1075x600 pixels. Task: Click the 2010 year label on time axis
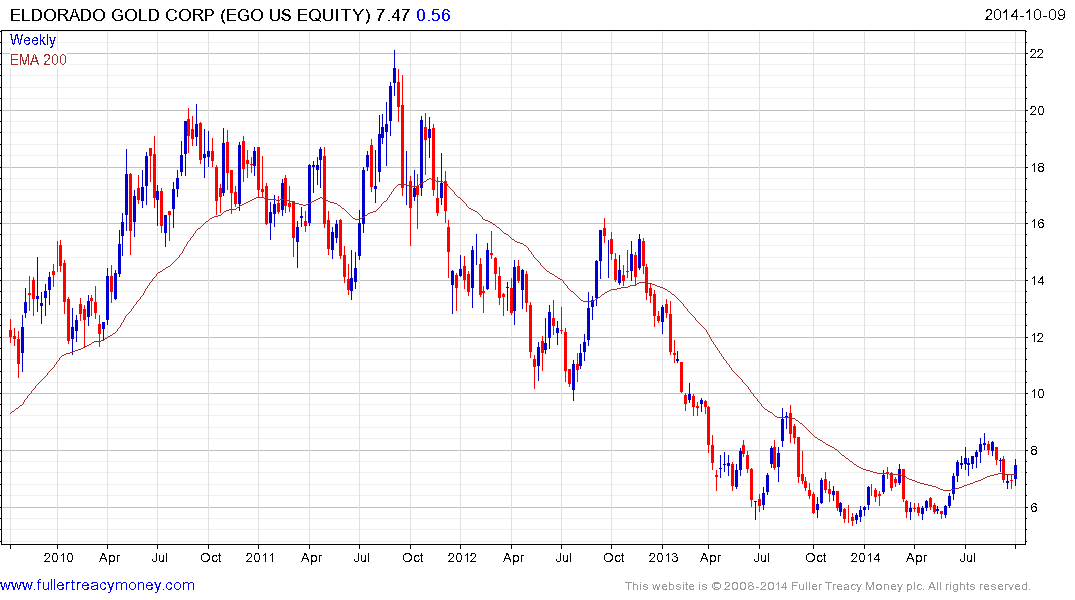58,557
